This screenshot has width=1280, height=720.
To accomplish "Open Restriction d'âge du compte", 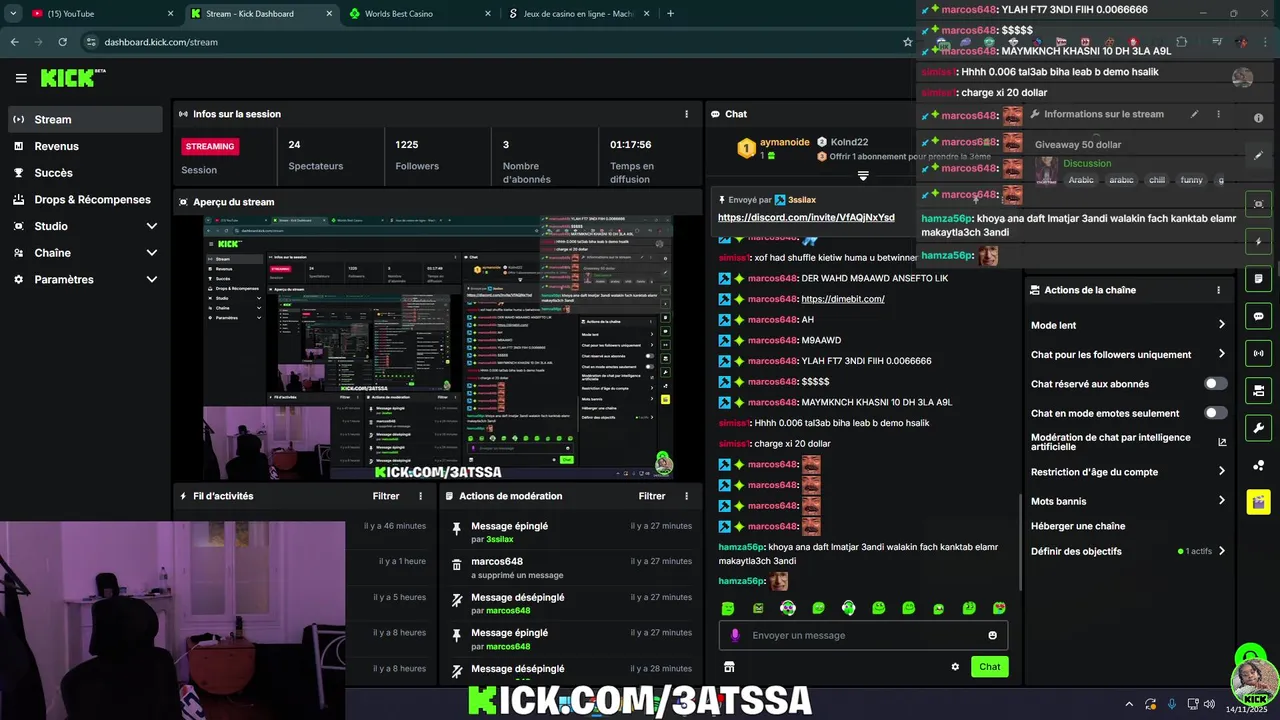I will pyautogui.click(x=1128, y=472).
